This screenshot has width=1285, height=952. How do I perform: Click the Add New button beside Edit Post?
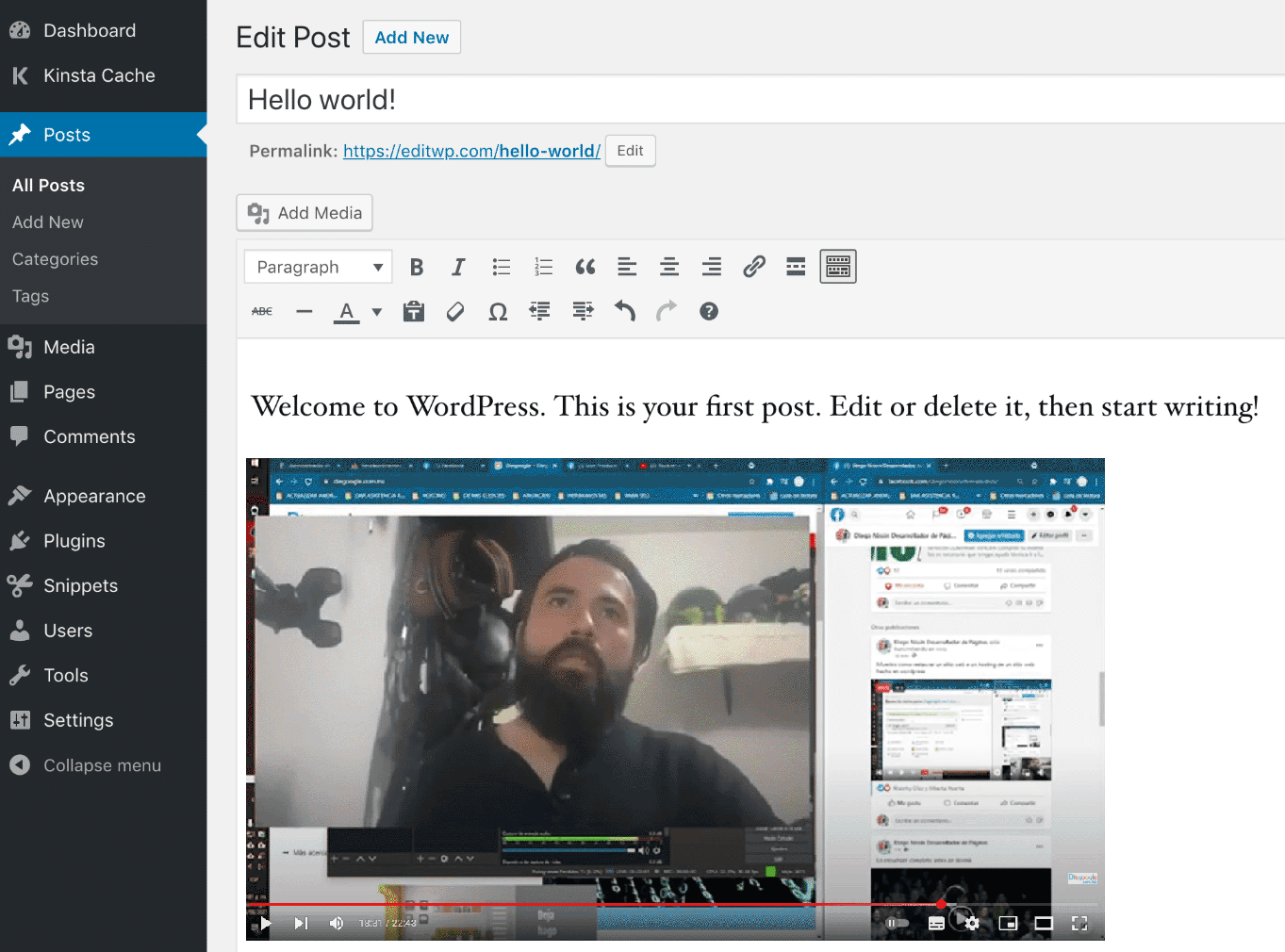pos(412,38)
